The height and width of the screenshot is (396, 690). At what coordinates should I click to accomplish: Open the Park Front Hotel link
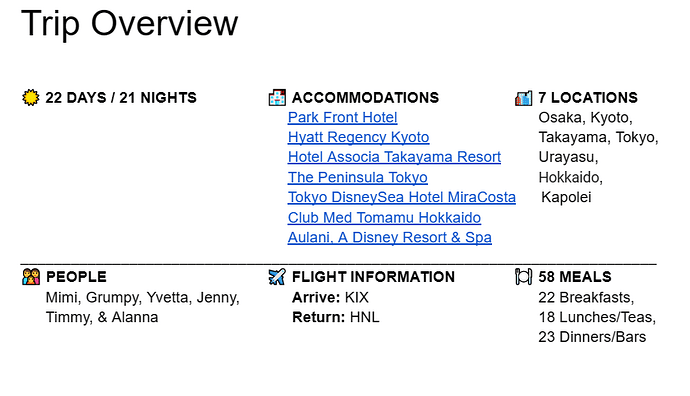click(342, 117)
